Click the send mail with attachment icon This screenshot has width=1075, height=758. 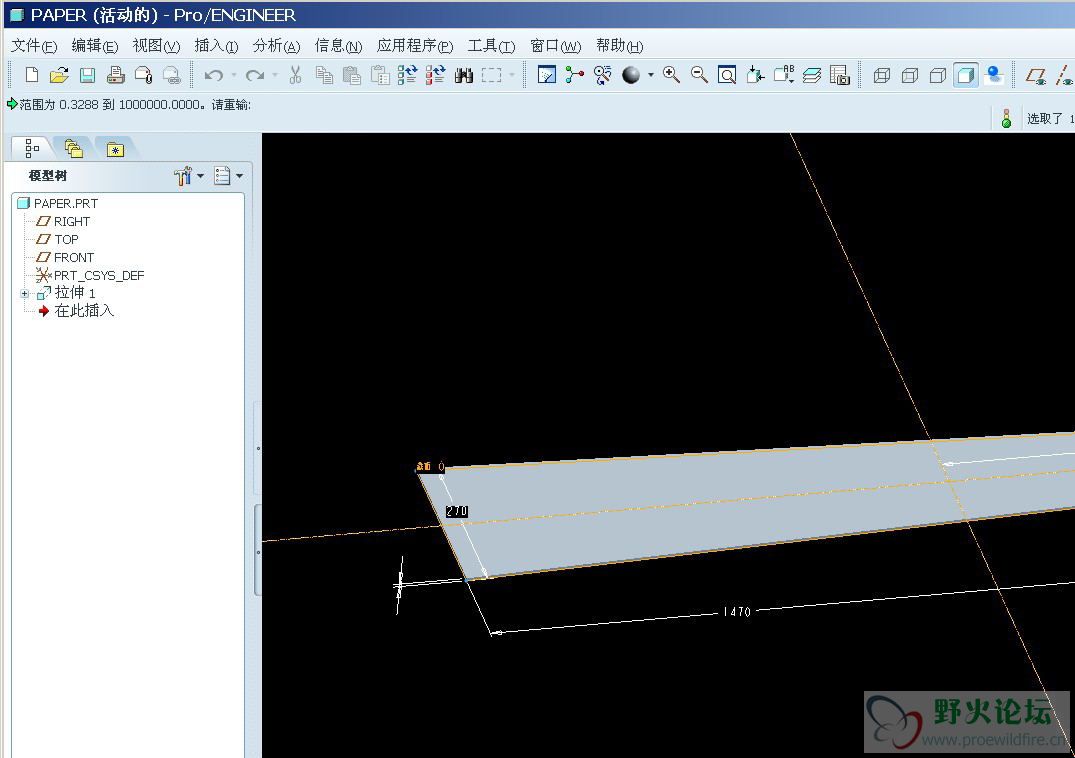click(143, 75)
